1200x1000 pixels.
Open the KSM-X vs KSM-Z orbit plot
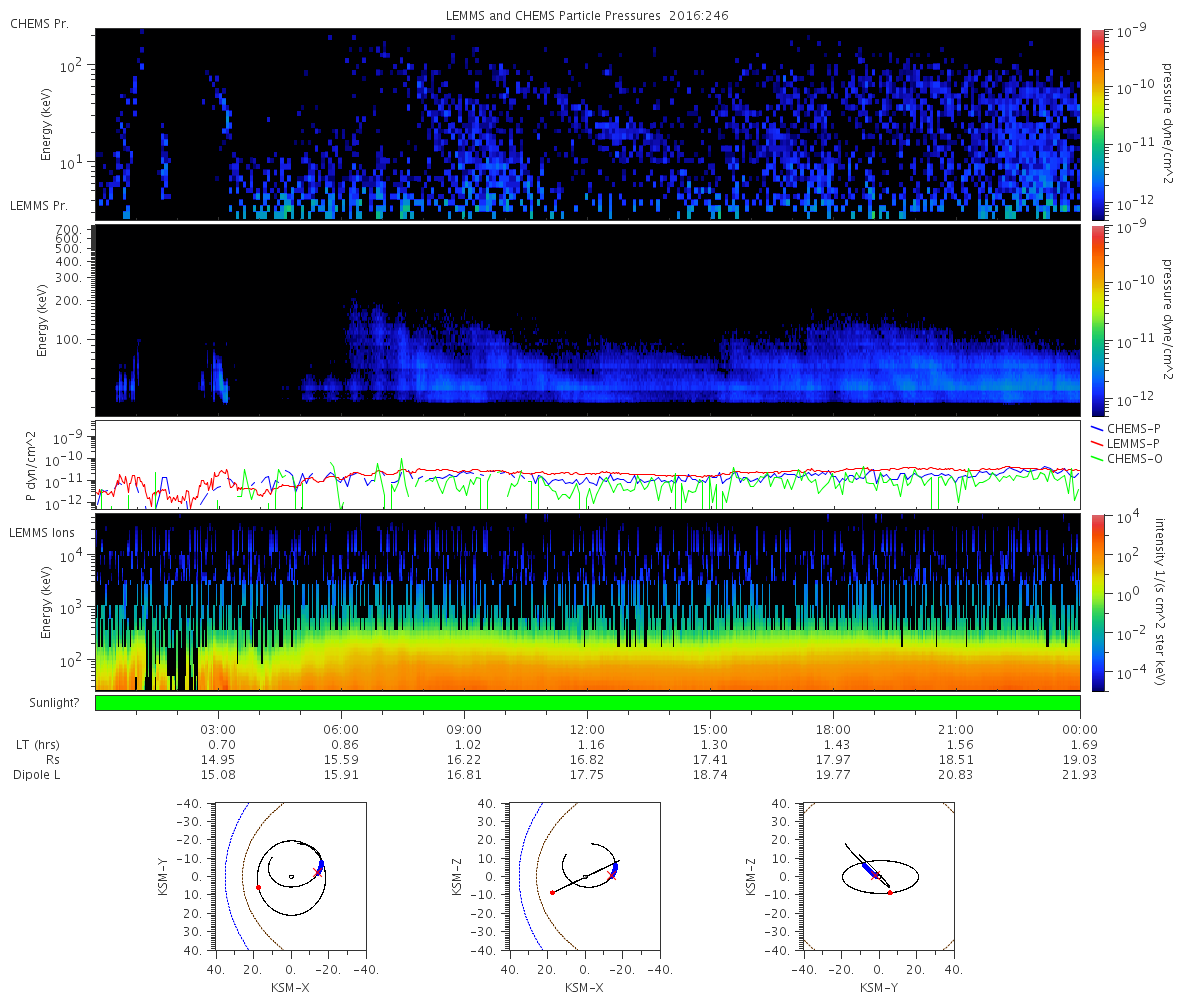(584, 876)
